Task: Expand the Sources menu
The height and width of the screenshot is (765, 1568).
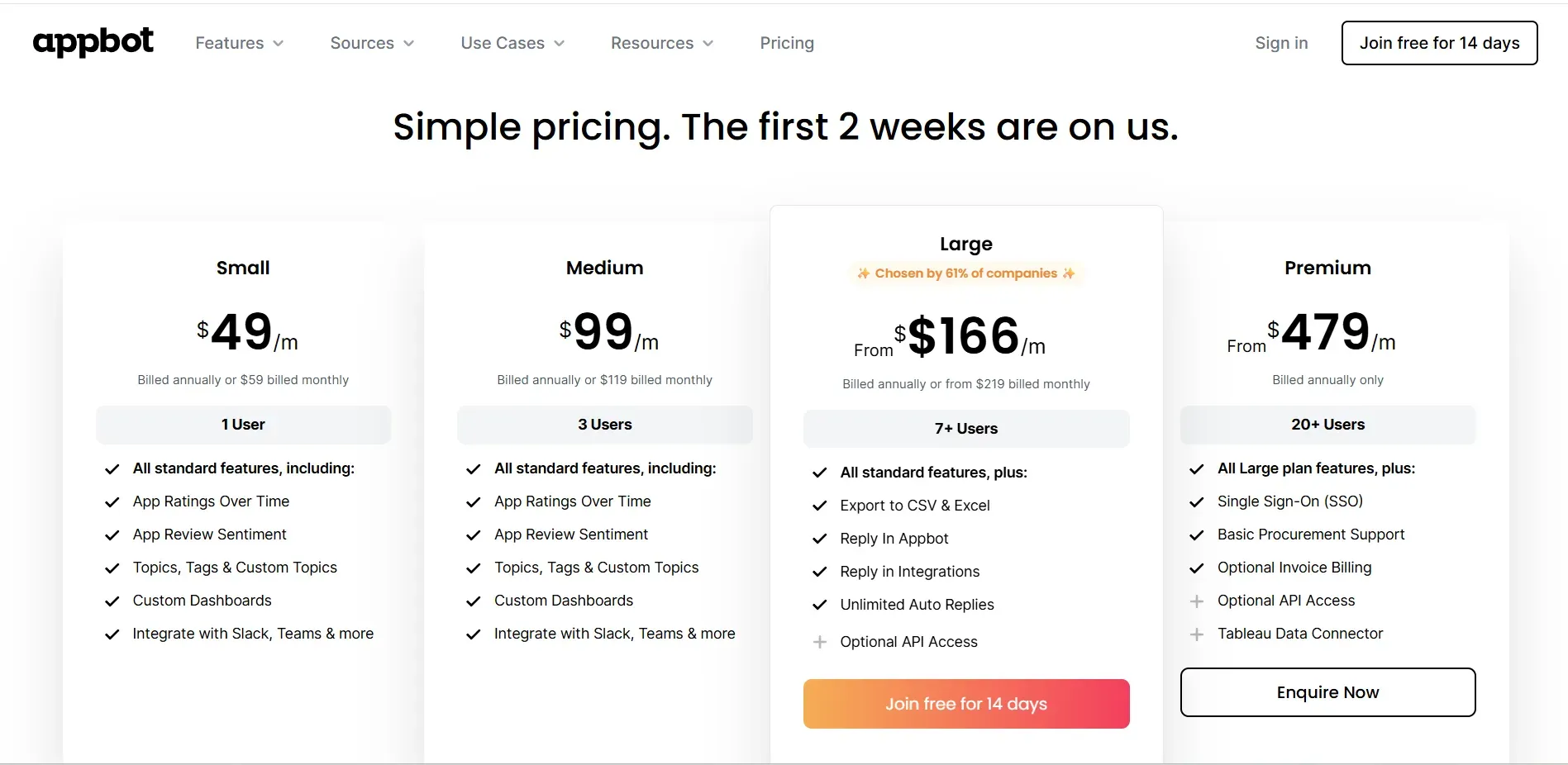Action: click(x=371, y=43)
